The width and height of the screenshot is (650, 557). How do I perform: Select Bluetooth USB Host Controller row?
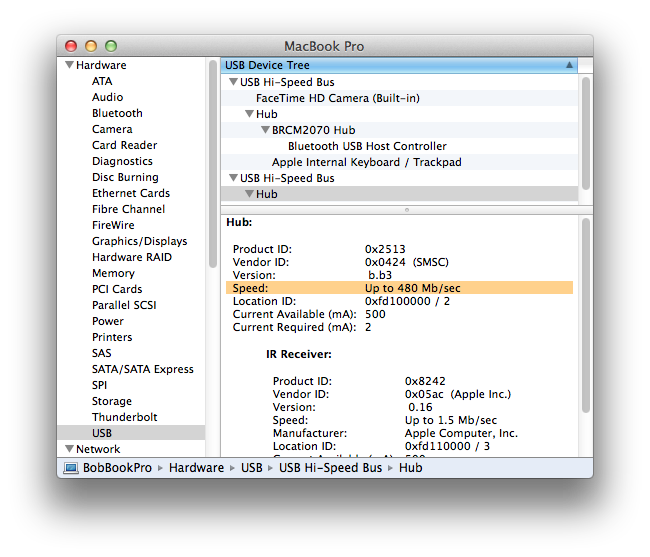(x=399, y=146)
